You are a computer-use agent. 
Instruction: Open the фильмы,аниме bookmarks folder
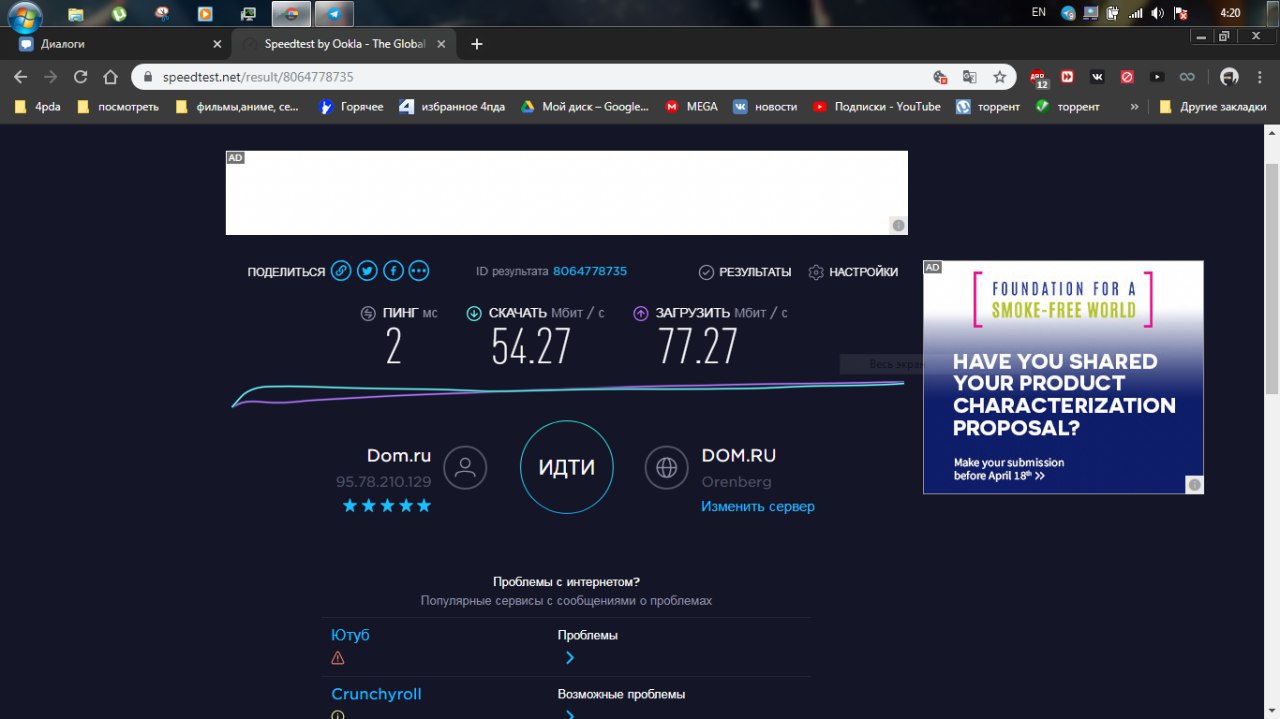pos(238,106)
